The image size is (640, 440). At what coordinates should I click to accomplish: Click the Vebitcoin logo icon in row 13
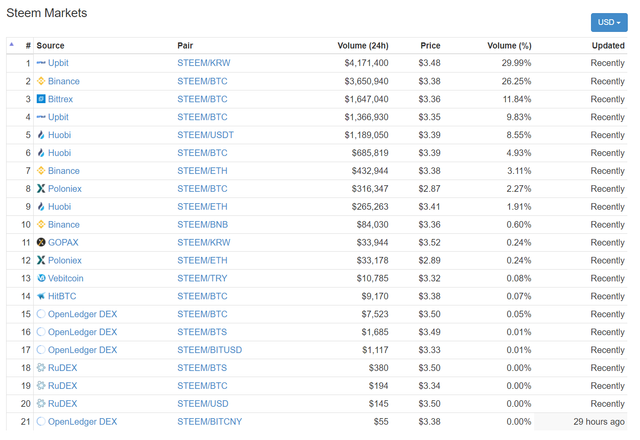tap(41, 278)
